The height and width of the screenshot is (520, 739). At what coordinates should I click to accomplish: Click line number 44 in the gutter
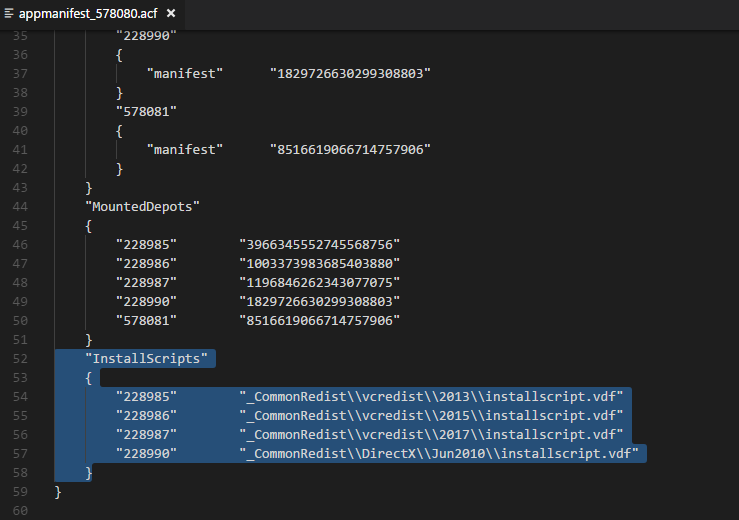tap(21, 206)
